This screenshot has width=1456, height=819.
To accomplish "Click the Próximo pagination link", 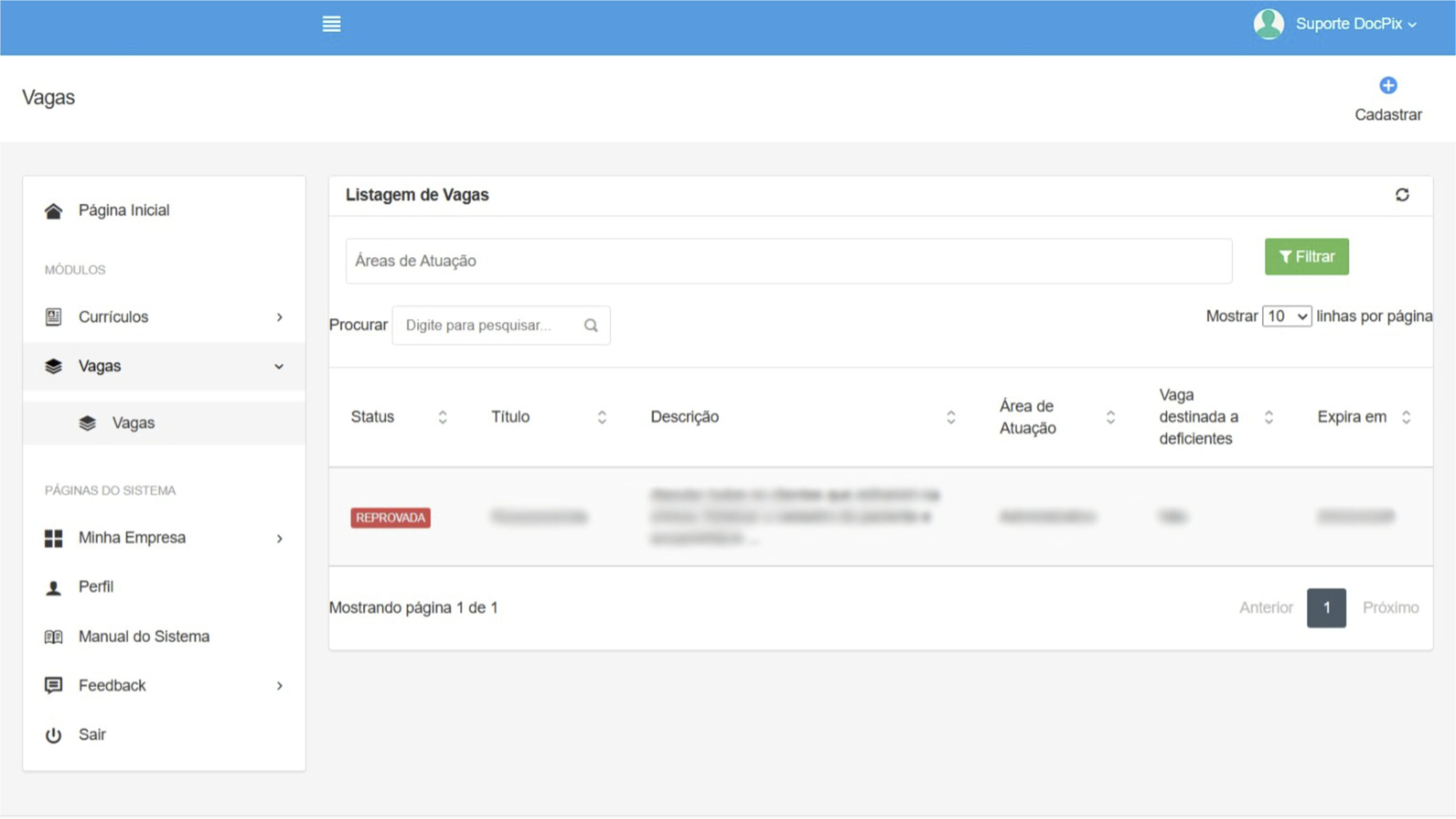I will (x=1390, y=608).
